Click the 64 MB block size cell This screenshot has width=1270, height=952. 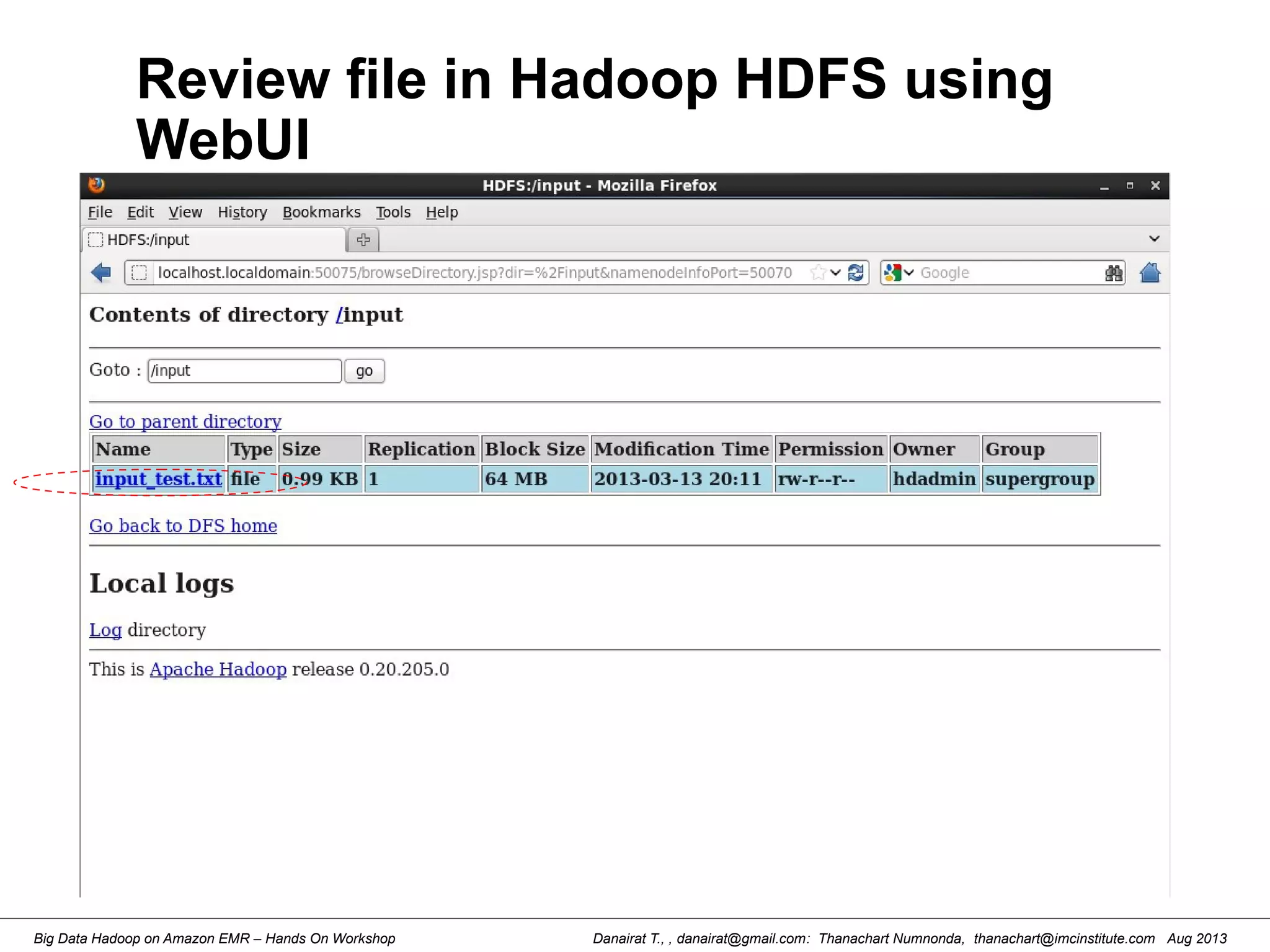click(535, 479)
